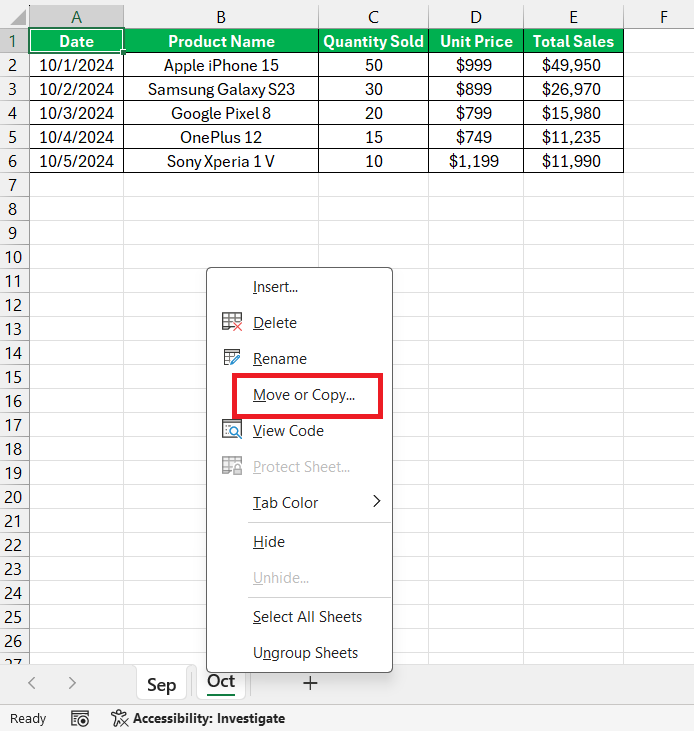This screenshot has width=694, height=731.
Task: Click the date cell 10/1/2024
Action: (x=76, y=65)
